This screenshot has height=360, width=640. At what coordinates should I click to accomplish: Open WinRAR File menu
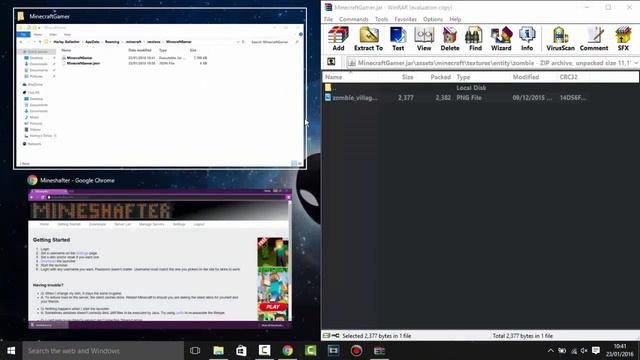[x=329, y=19]
